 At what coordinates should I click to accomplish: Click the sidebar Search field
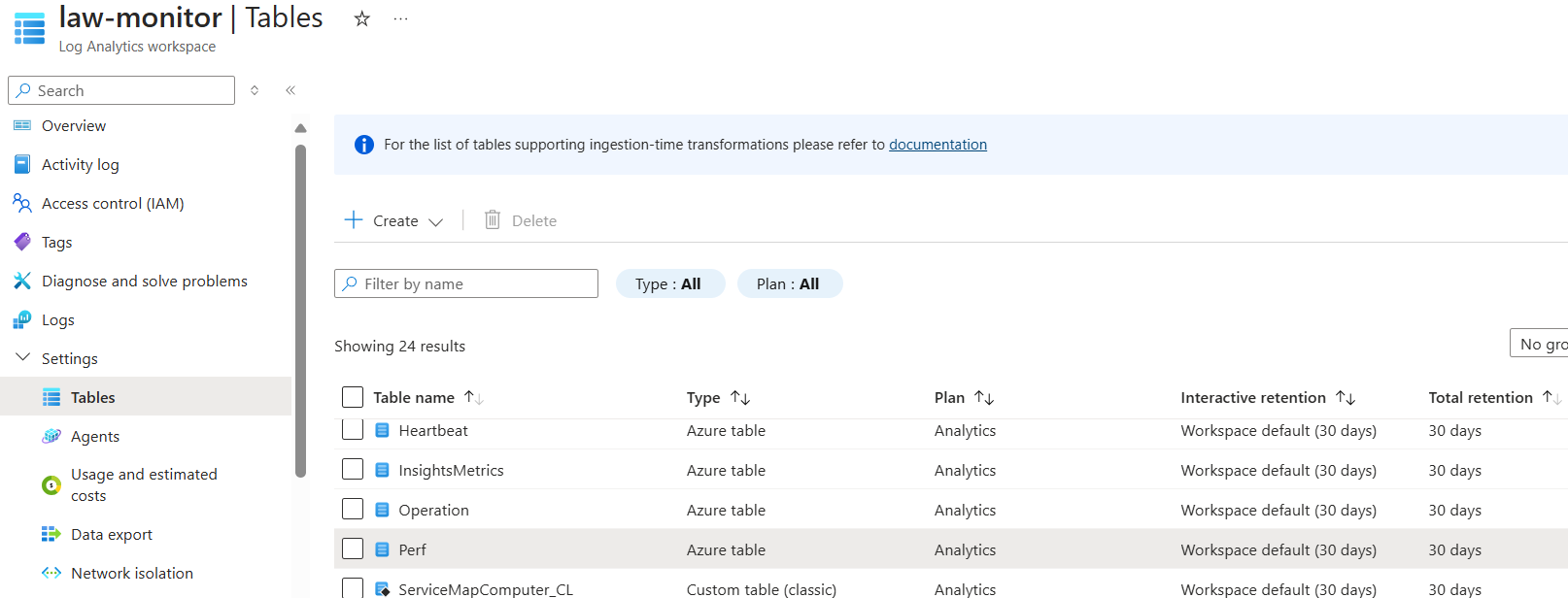tap(121, 90)
